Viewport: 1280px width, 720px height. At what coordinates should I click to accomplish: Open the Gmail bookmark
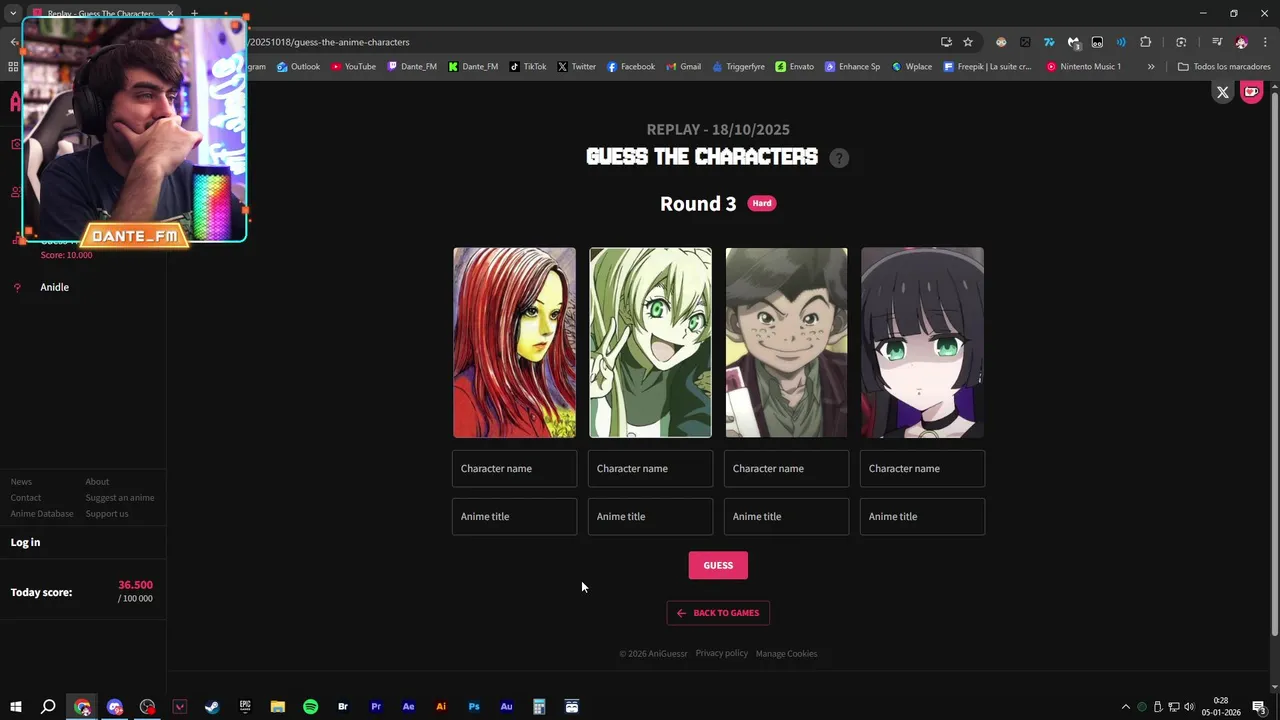683,67
